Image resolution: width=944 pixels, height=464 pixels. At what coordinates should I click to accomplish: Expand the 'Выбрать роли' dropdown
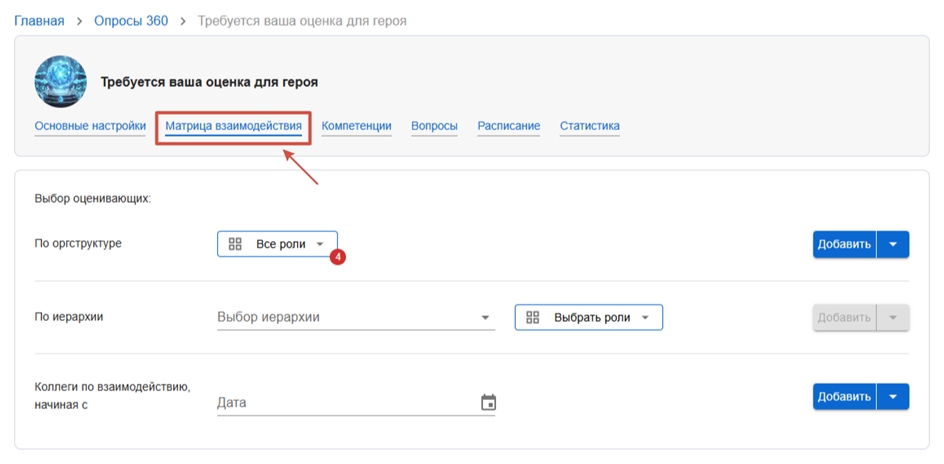645,318
